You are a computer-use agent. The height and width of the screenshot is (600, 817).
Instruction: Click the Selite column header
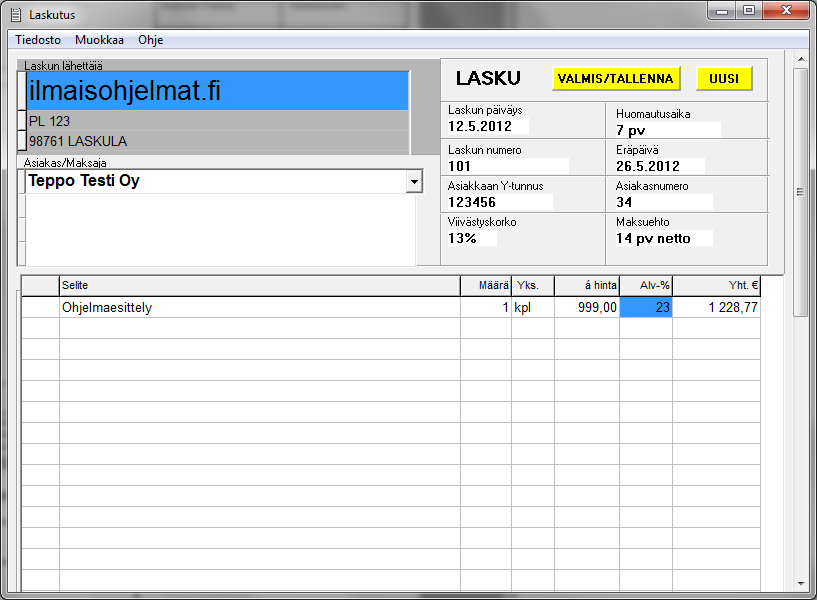pyautogui.click(x=259, y=285)
